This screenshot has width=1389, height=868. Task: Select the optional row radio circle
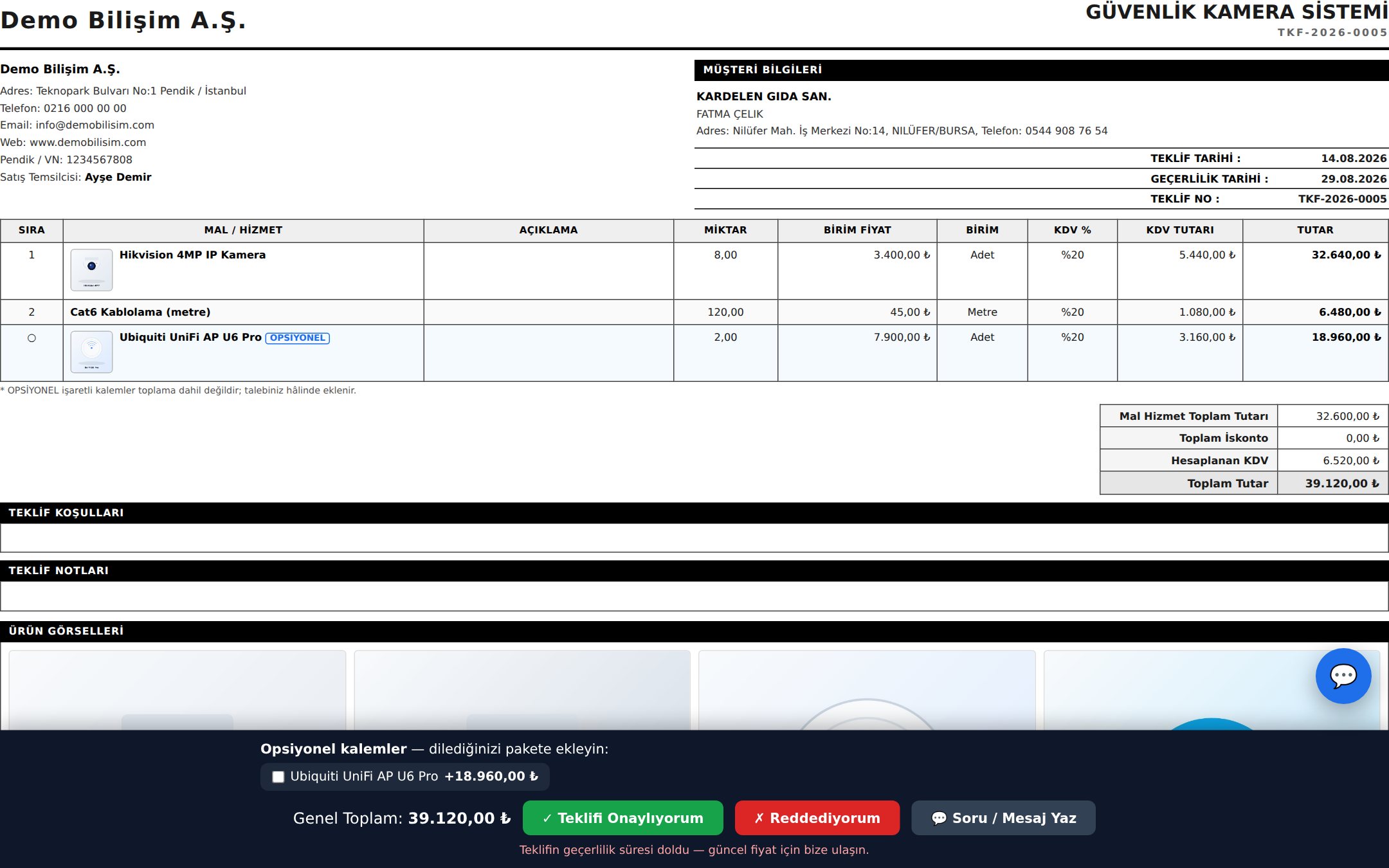(32, 338)
